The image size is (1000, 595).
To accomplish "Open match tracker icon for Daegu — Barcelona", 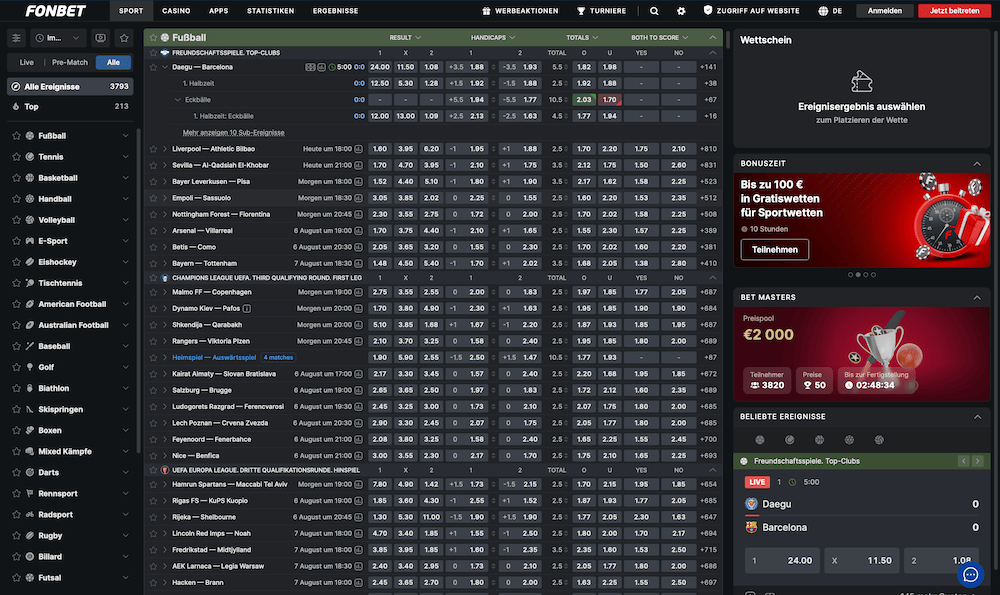I will click(x=310, y=67).
